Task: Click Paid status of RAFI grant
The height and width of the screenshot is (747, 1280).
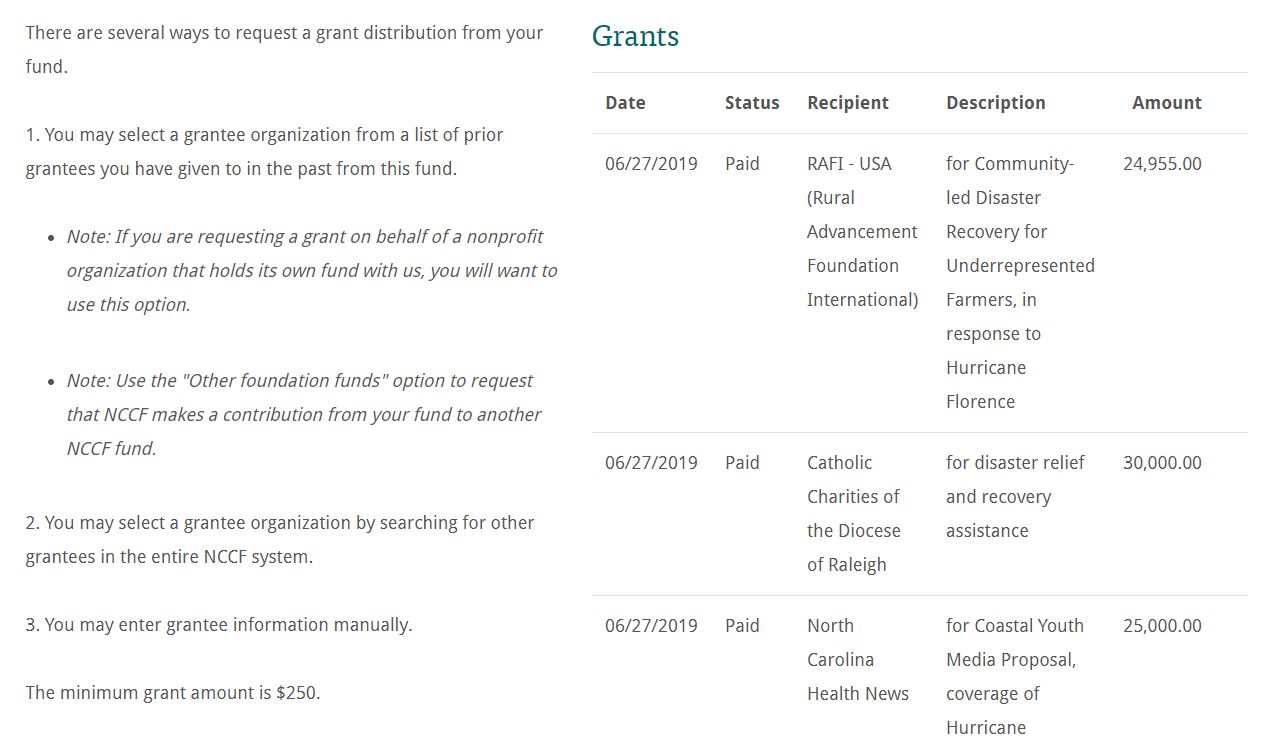Action: click(742, 164)
